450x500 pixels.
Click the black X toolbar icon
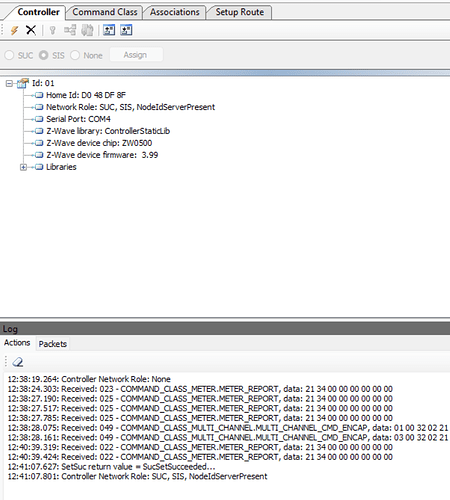pos(31,30)
